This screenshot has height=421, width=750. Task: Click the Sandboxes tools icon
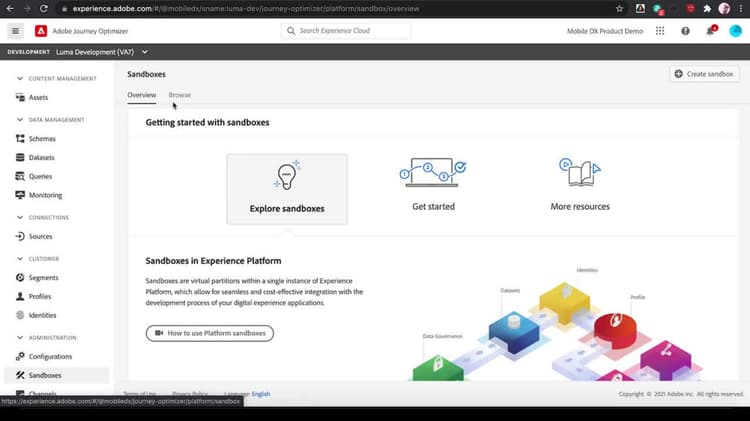pos(20,375)
